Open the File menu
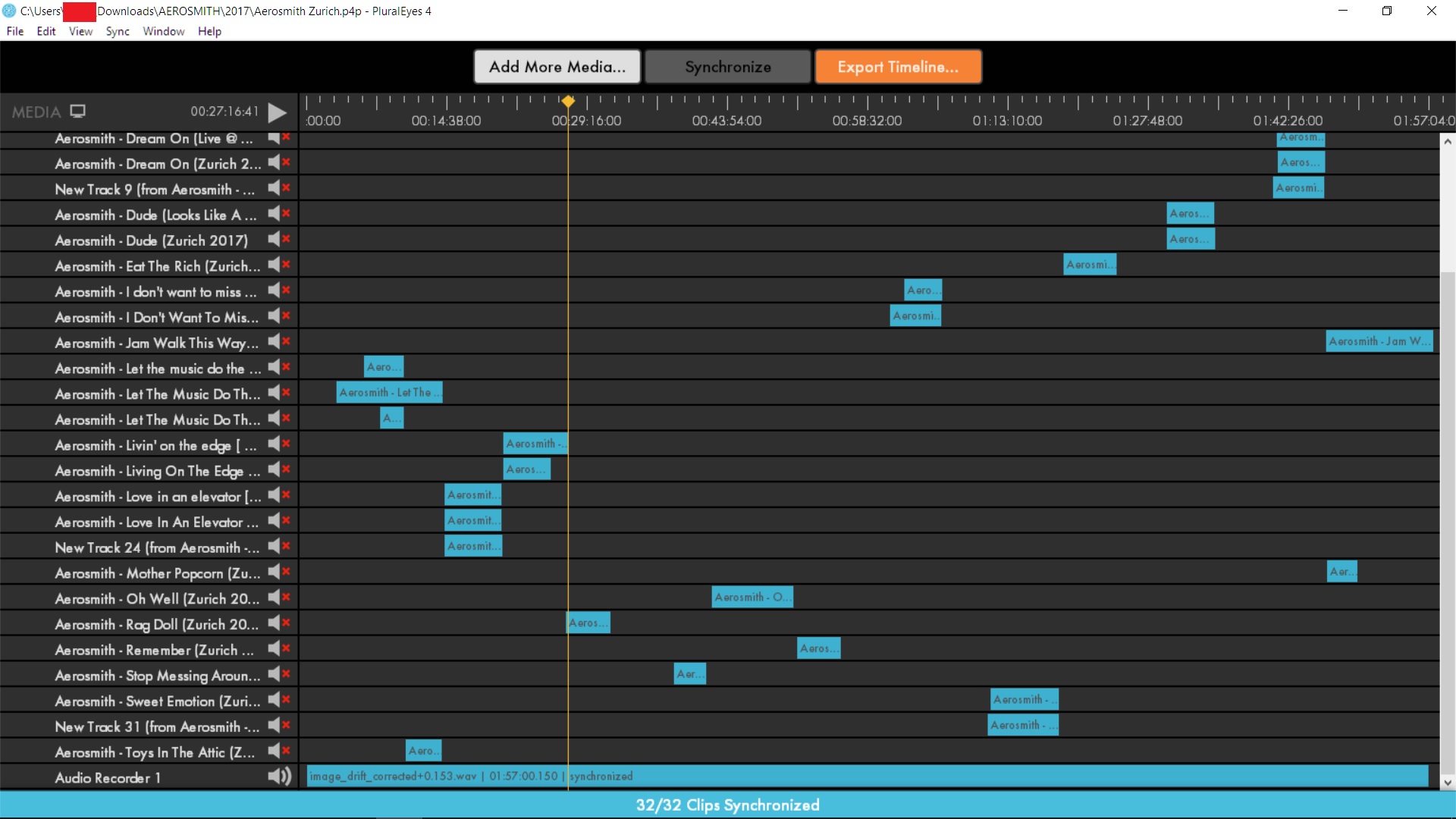1456x819 pixels. pos(14,31)
